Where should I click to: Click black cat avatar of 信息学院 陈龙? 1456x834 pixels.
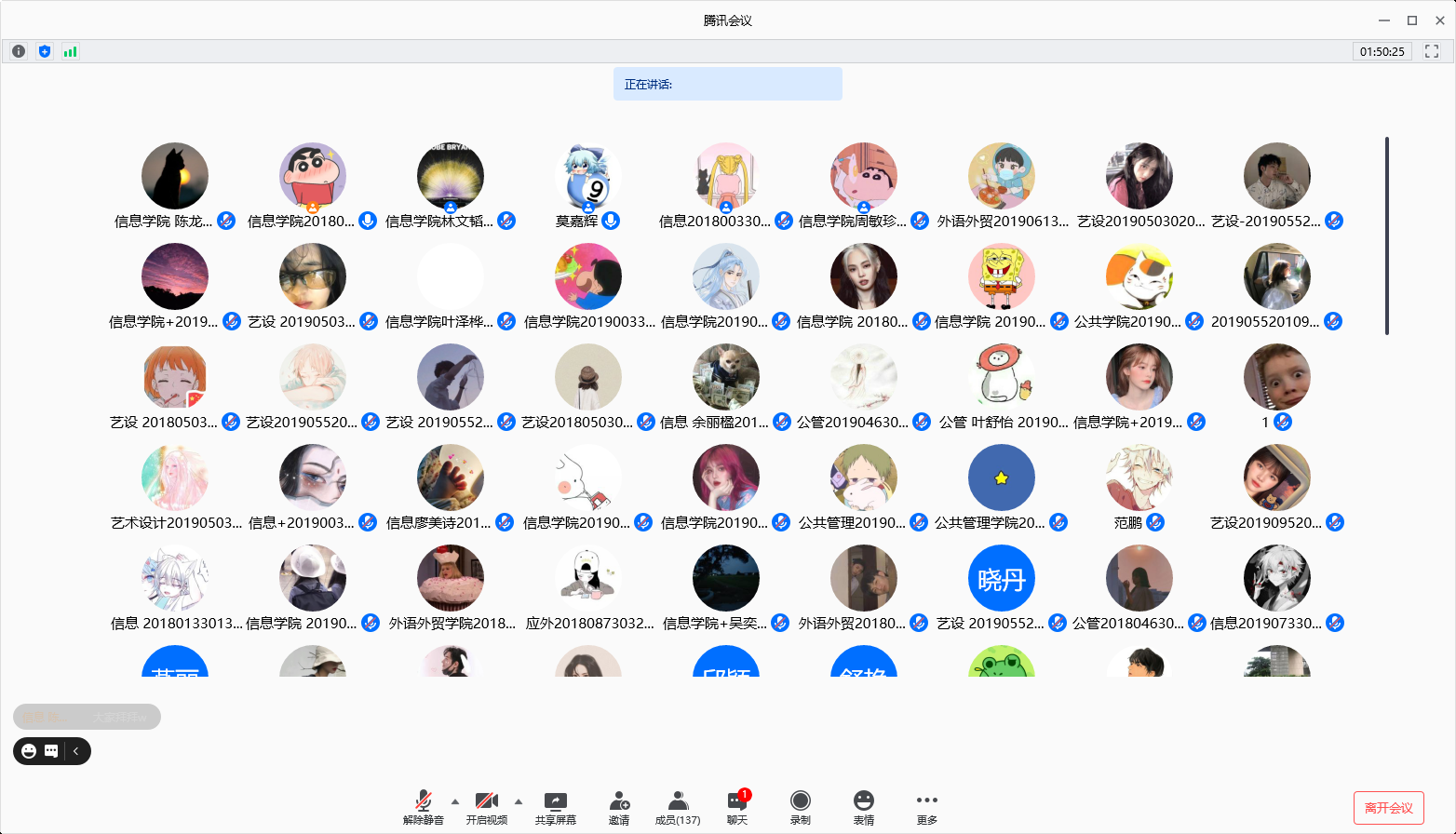[175, 176]
